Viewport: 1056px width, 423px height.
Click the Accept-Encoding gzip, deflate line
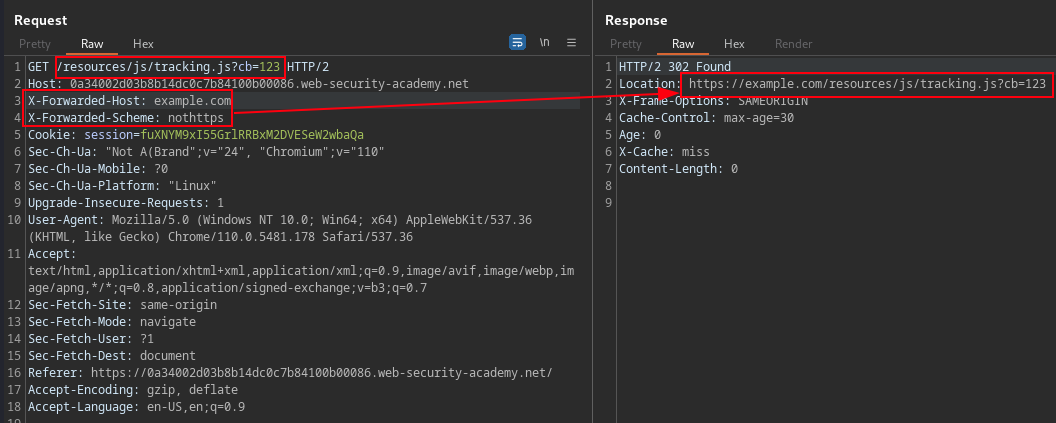tap(133, 390)
